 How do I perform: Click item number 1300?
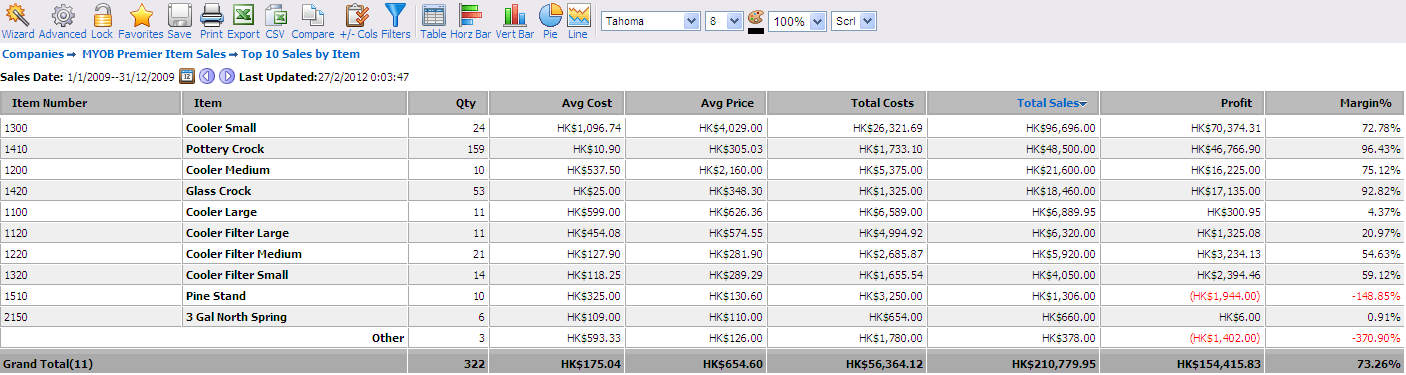click(x=17, y=128)
